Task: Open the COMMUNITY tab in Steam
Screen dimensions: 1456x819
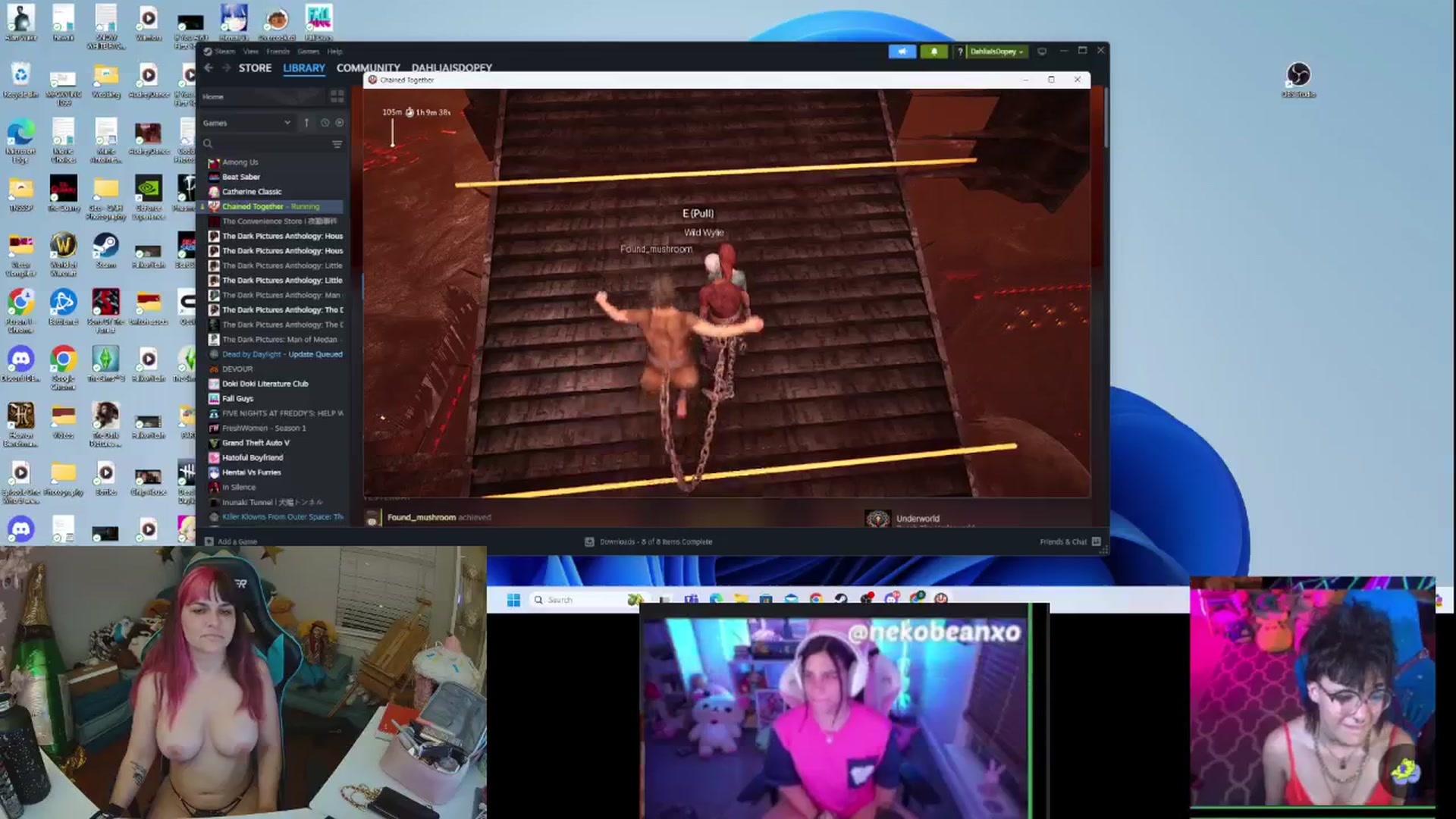Action: click(x=368, y=68)
